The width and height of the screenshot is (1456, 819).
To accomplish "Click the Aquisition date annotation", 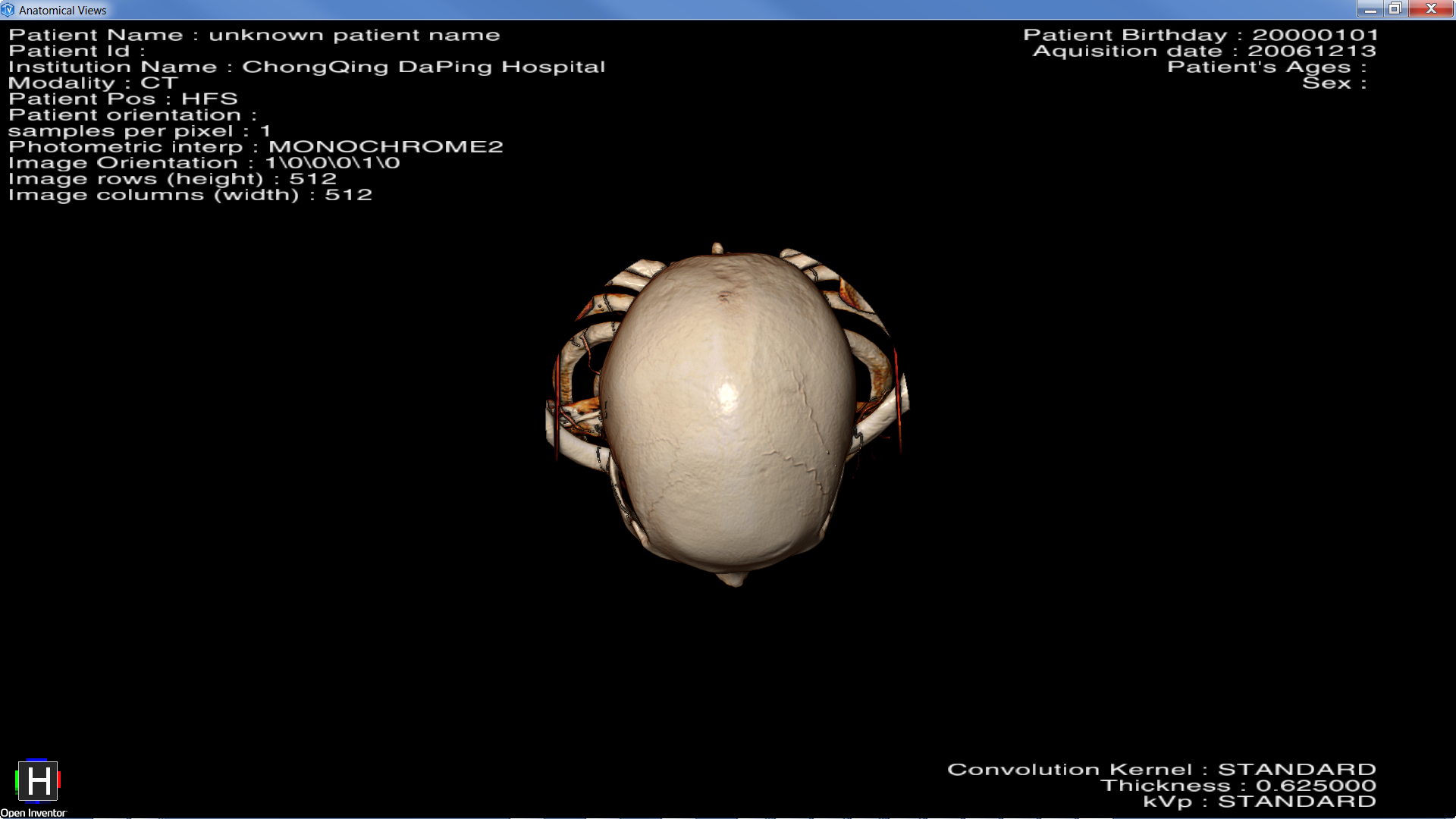I will 1205,51.
